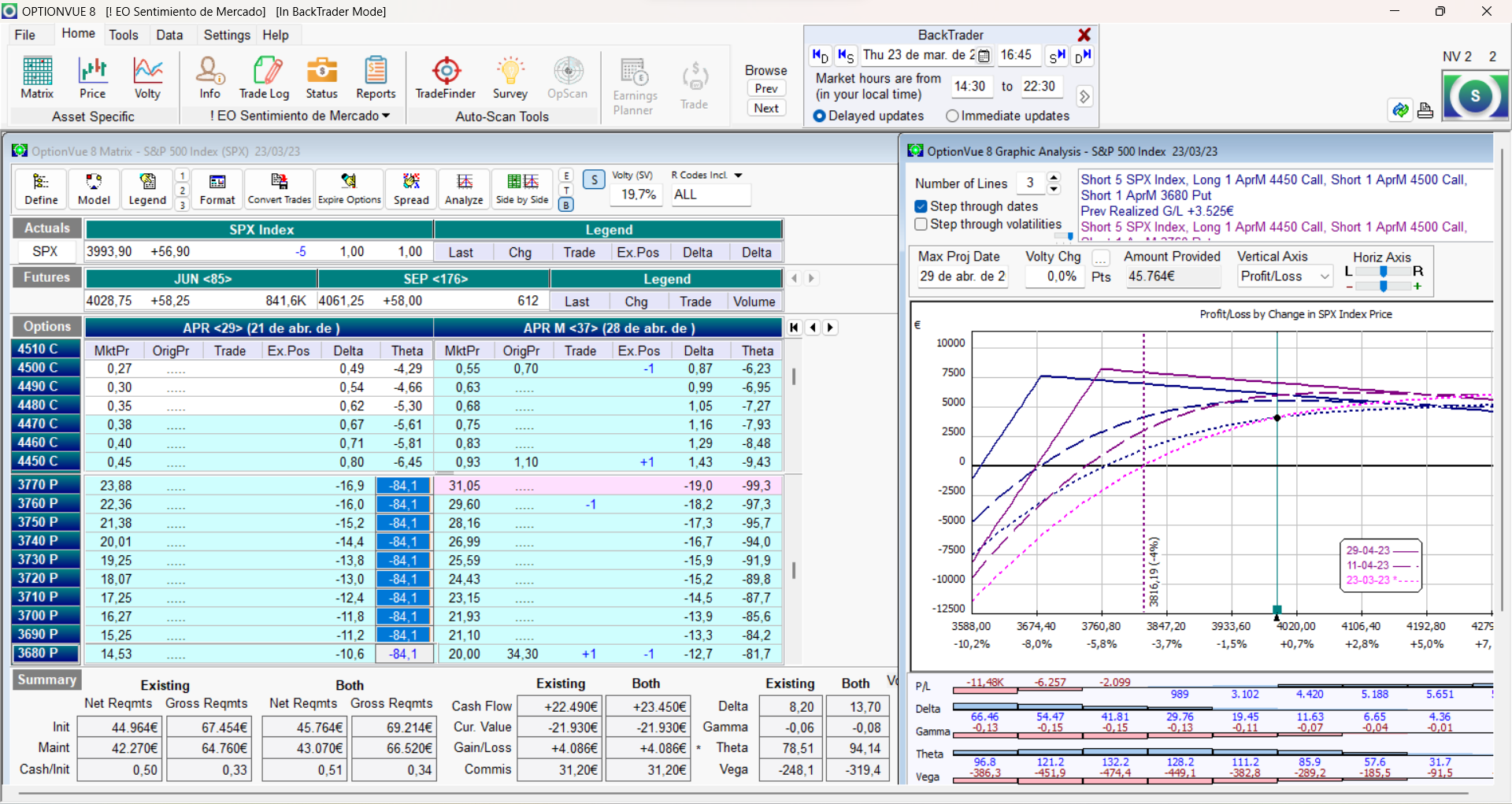Open the Data menu
The height and width of the screenshot is (804, 1512).
pyautogui.click(x=169, y=35)
